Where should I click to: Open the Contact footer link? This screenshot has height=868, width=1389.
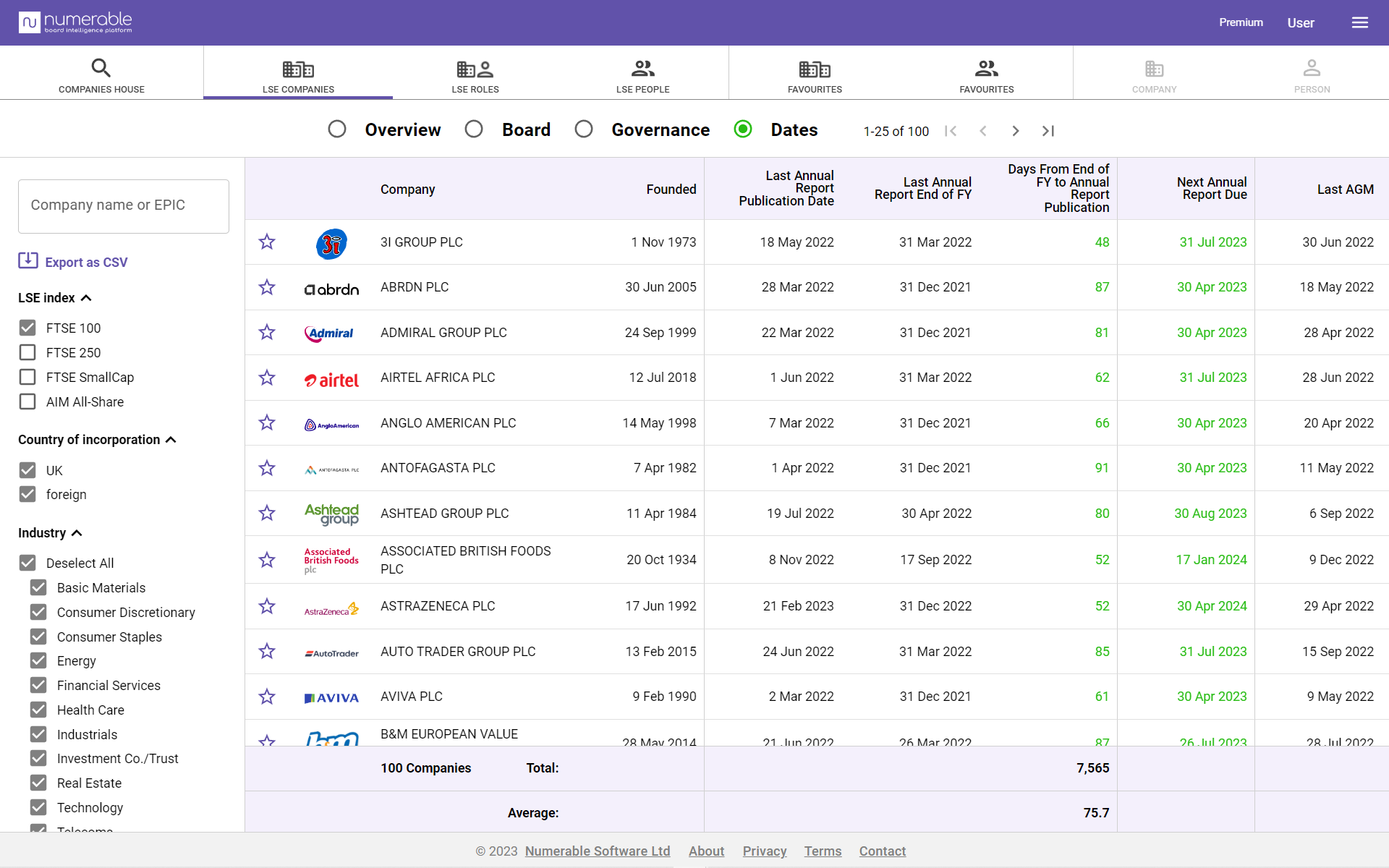tap(883, 851)
